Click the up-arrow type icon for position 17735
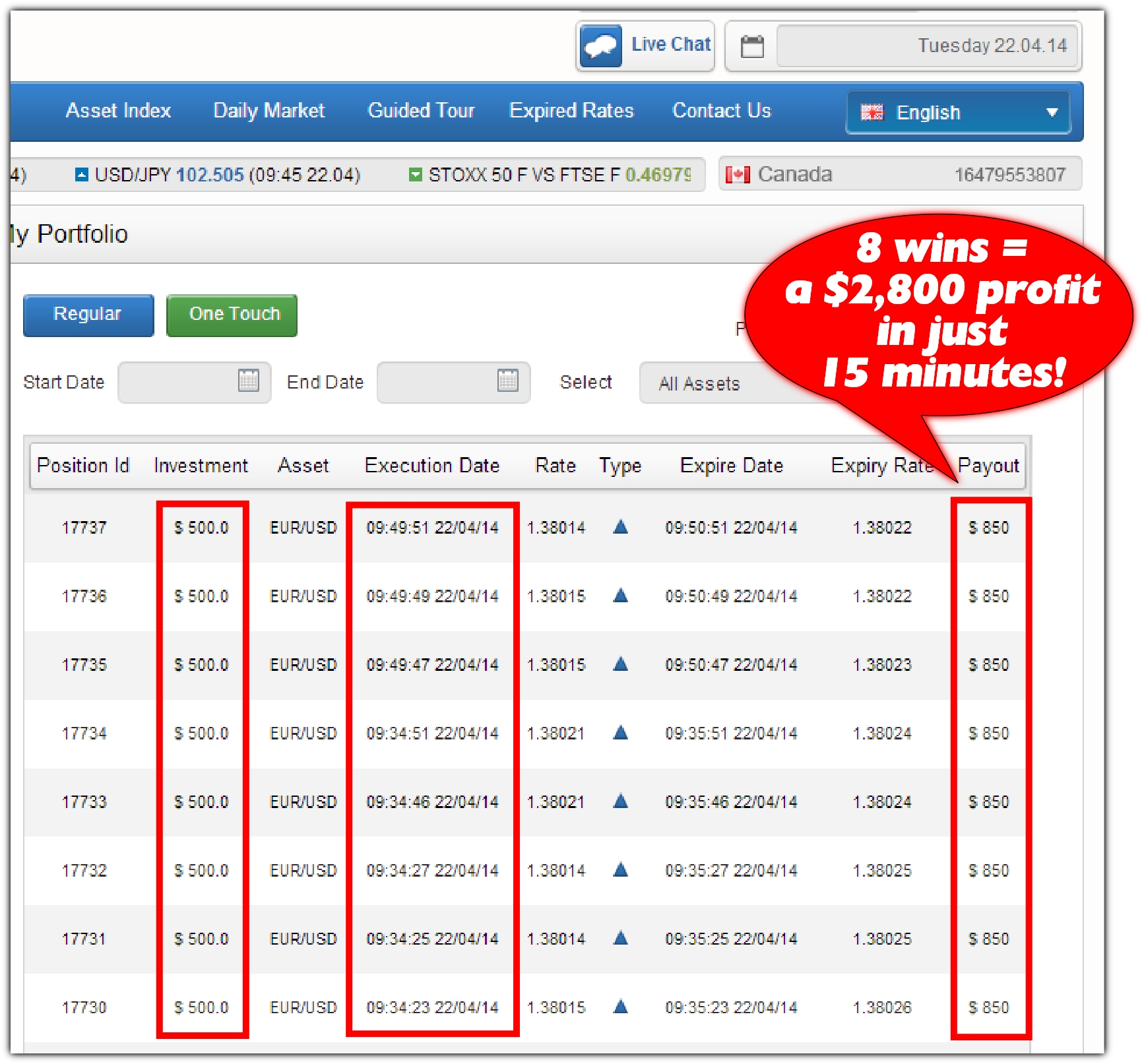Viewport: 1144px width, 1064px height. pyautogui.click(x=620, y=664)
